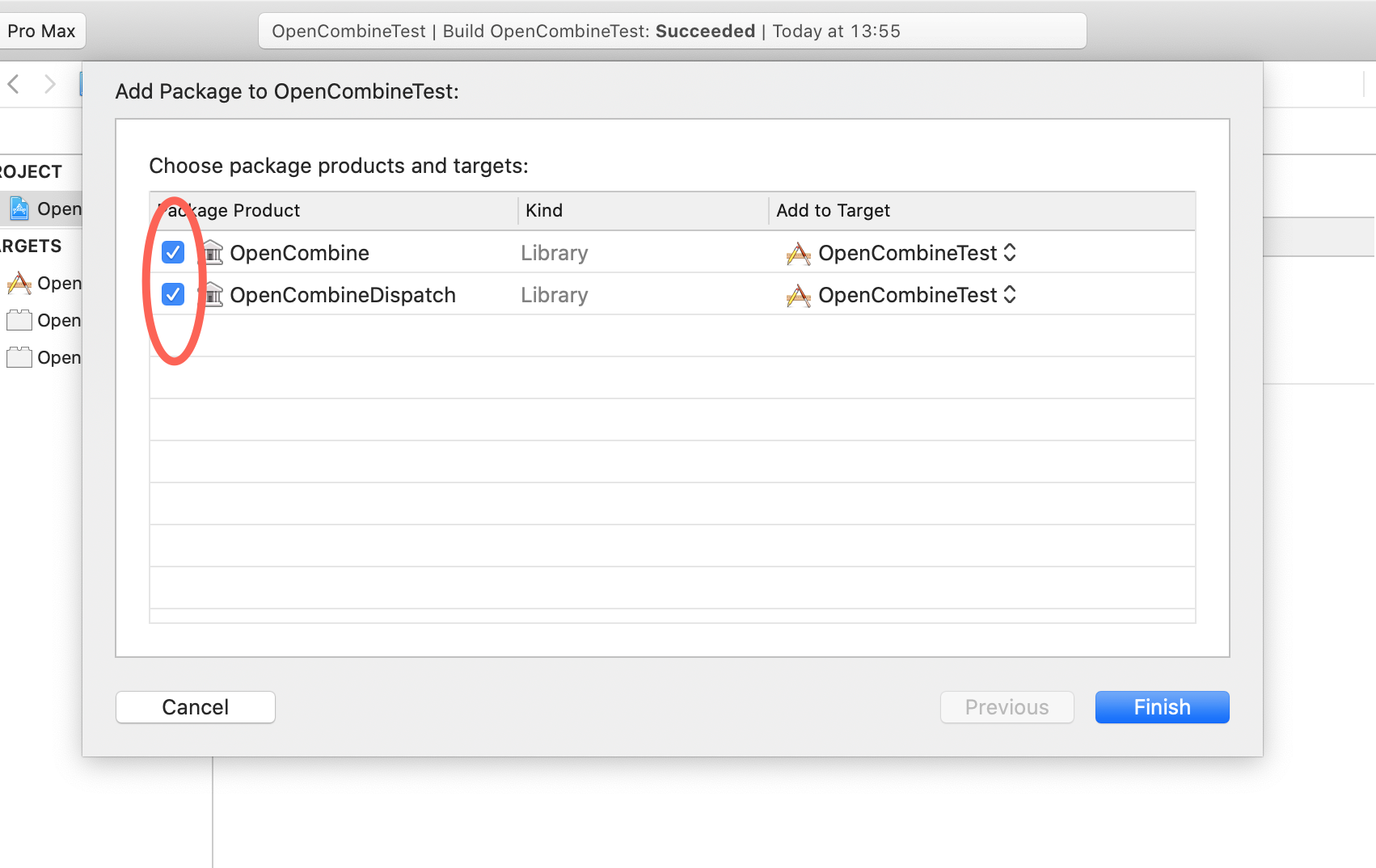Uncheck the OpenCombineDispatch package checkbox
1376x868 pixels.
pos(172,294)
